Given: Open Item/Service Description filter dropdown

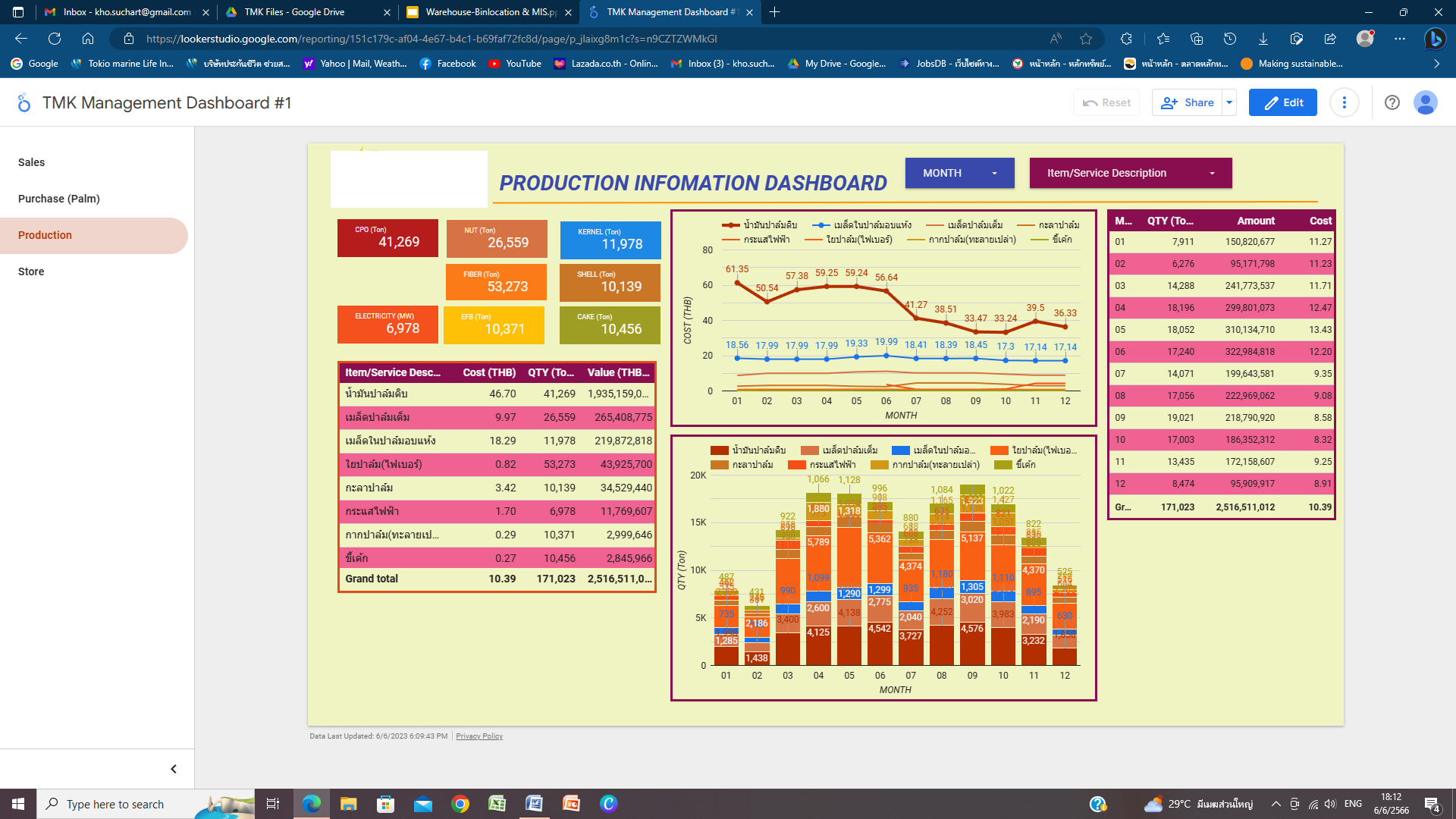Looking at the screenshot, I should point(1130,173).
